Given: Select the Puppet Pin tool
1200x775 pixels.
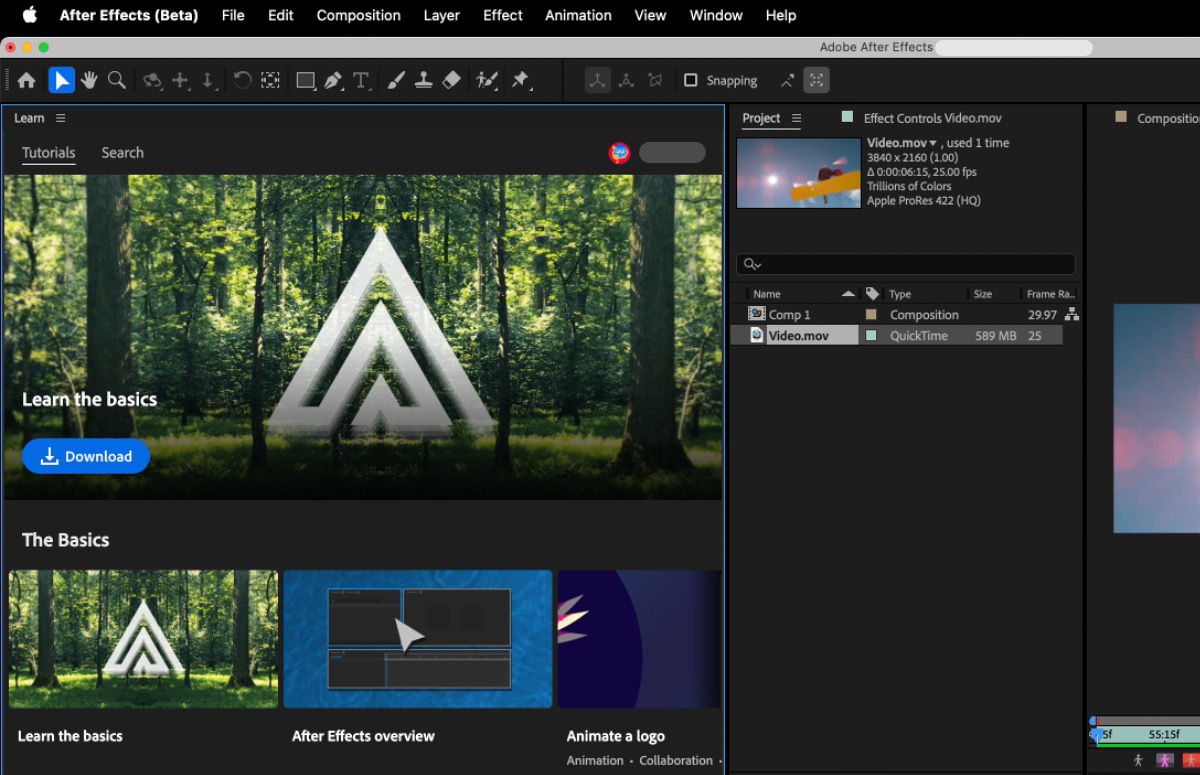Looking at the screenshot, I should click(520, 81).
